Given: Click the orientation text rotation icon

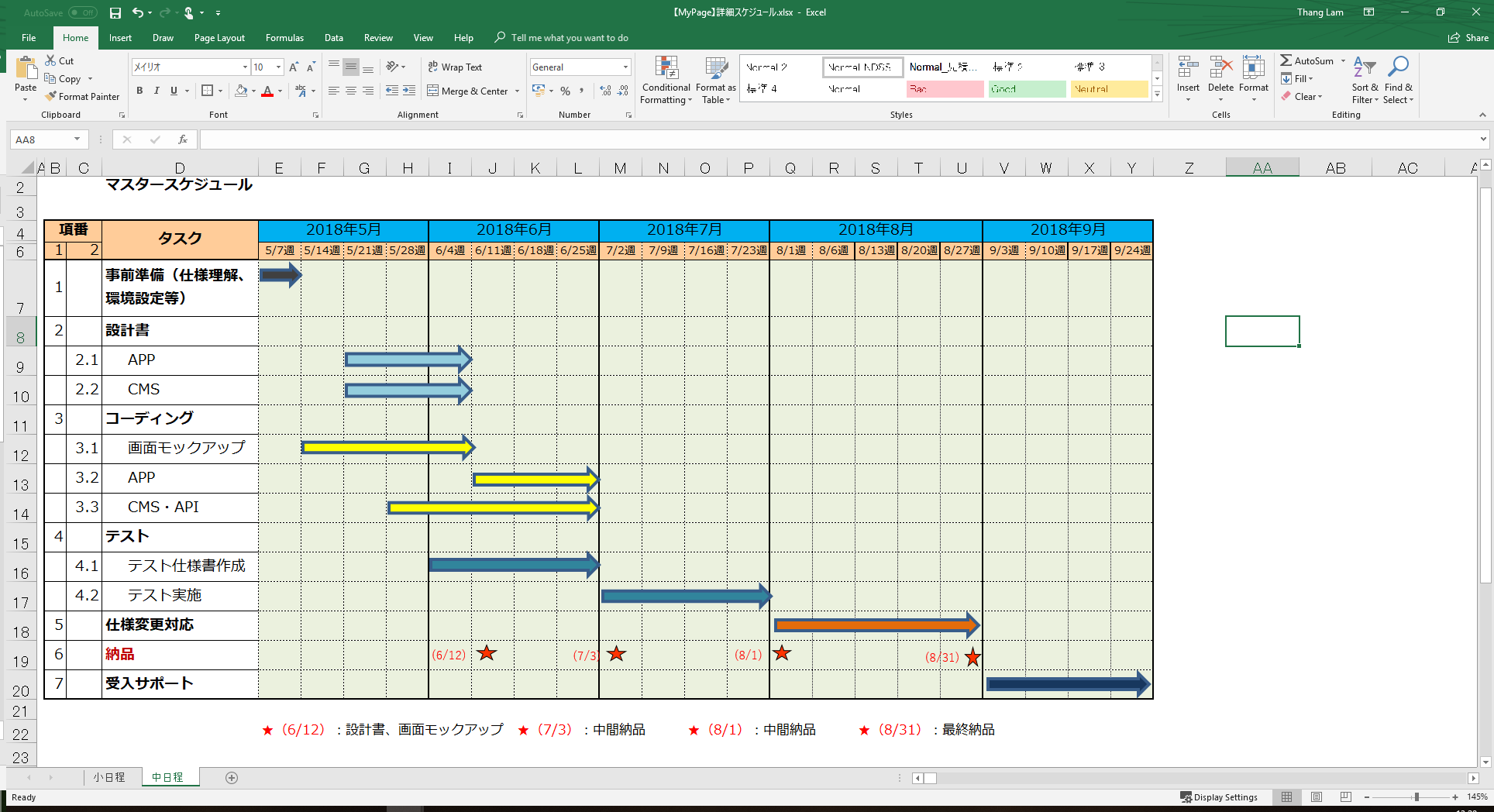Looking at the screenshot, I should 392,67.
